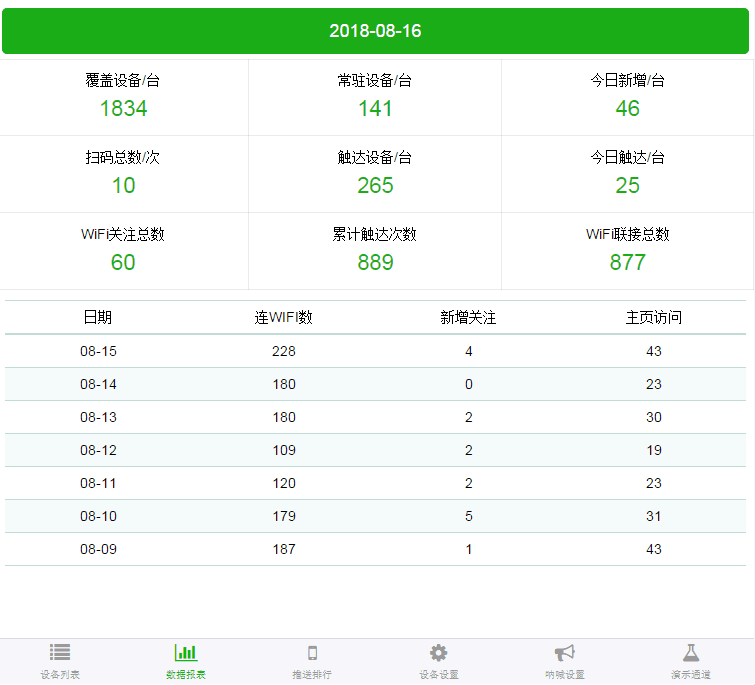
Task: Click the 今日新增/台 value 46
Action: (x=627, y=108)
